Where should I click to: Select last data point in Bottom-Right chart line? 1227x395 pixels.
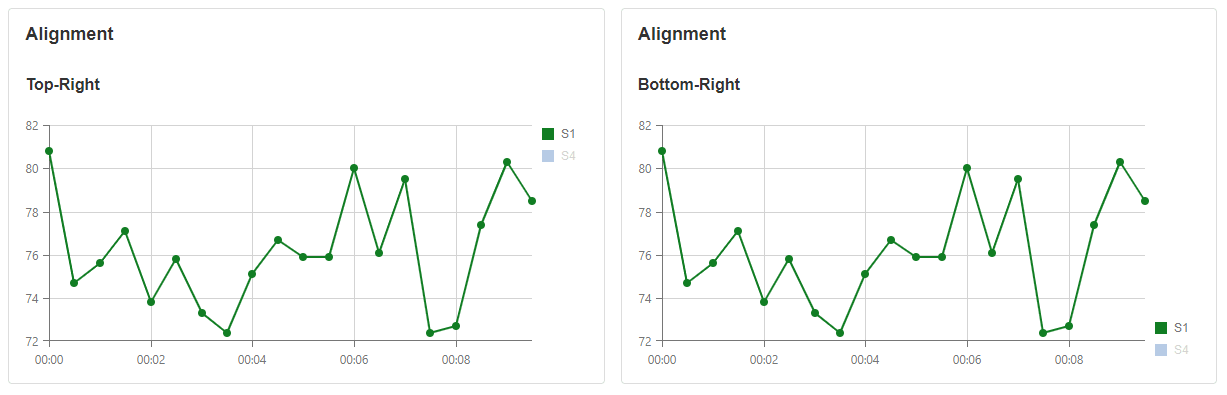point(1145,201)
